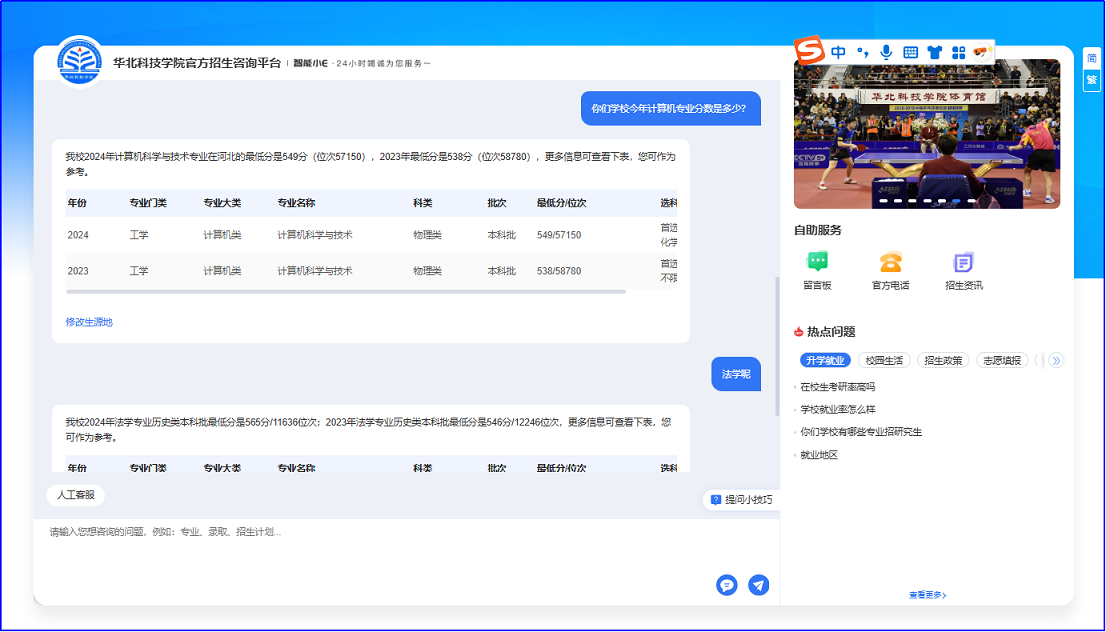Switch to traditional Chinese 繁

pyautogui.click(x=1092, y=80)
